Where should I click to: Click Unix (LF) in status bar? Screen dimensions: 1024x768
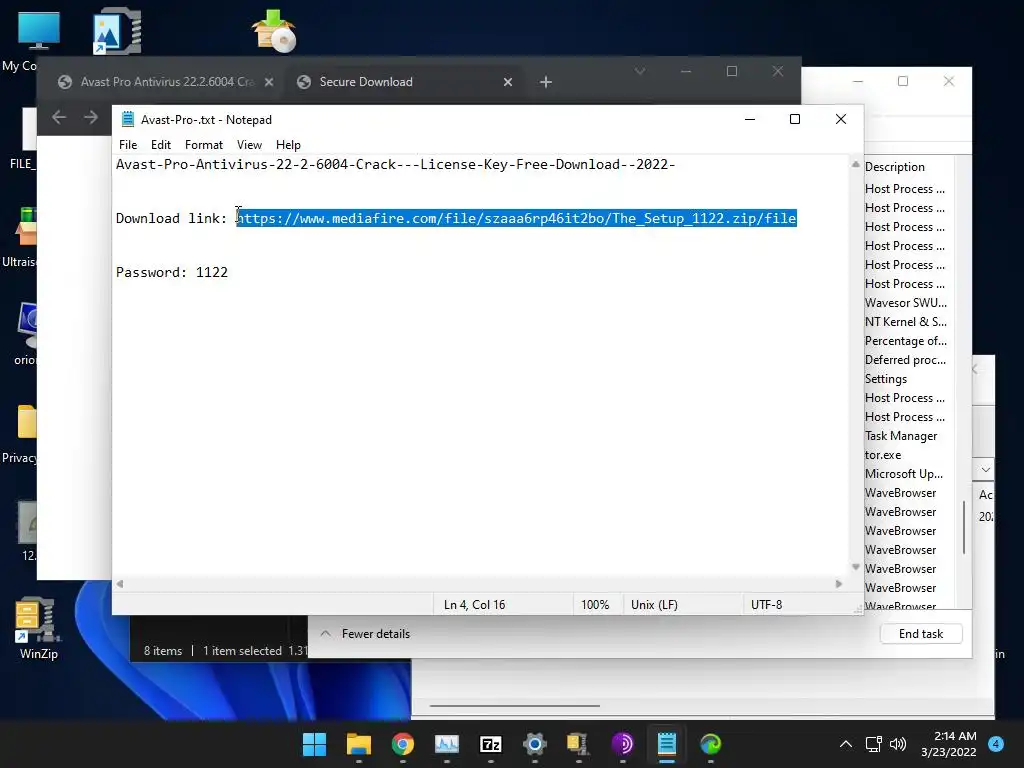click(x=654, y=605)
